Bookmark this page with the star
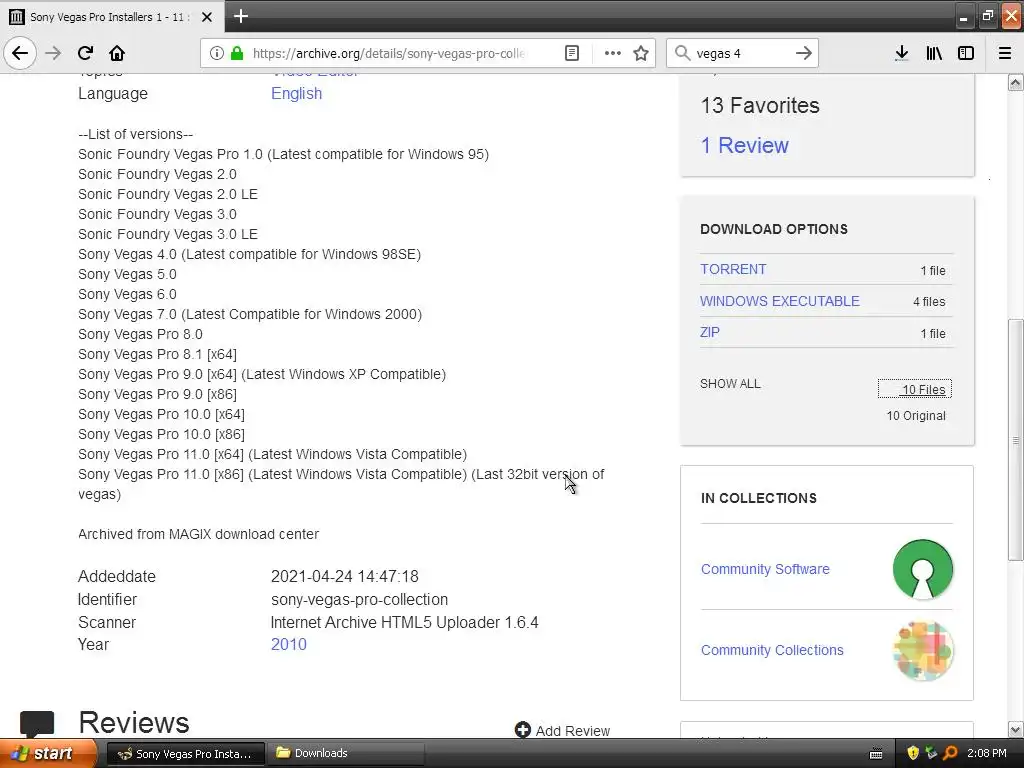This screenshot has height=768, width=1024. pyautogui.click(x=641, y=53)
